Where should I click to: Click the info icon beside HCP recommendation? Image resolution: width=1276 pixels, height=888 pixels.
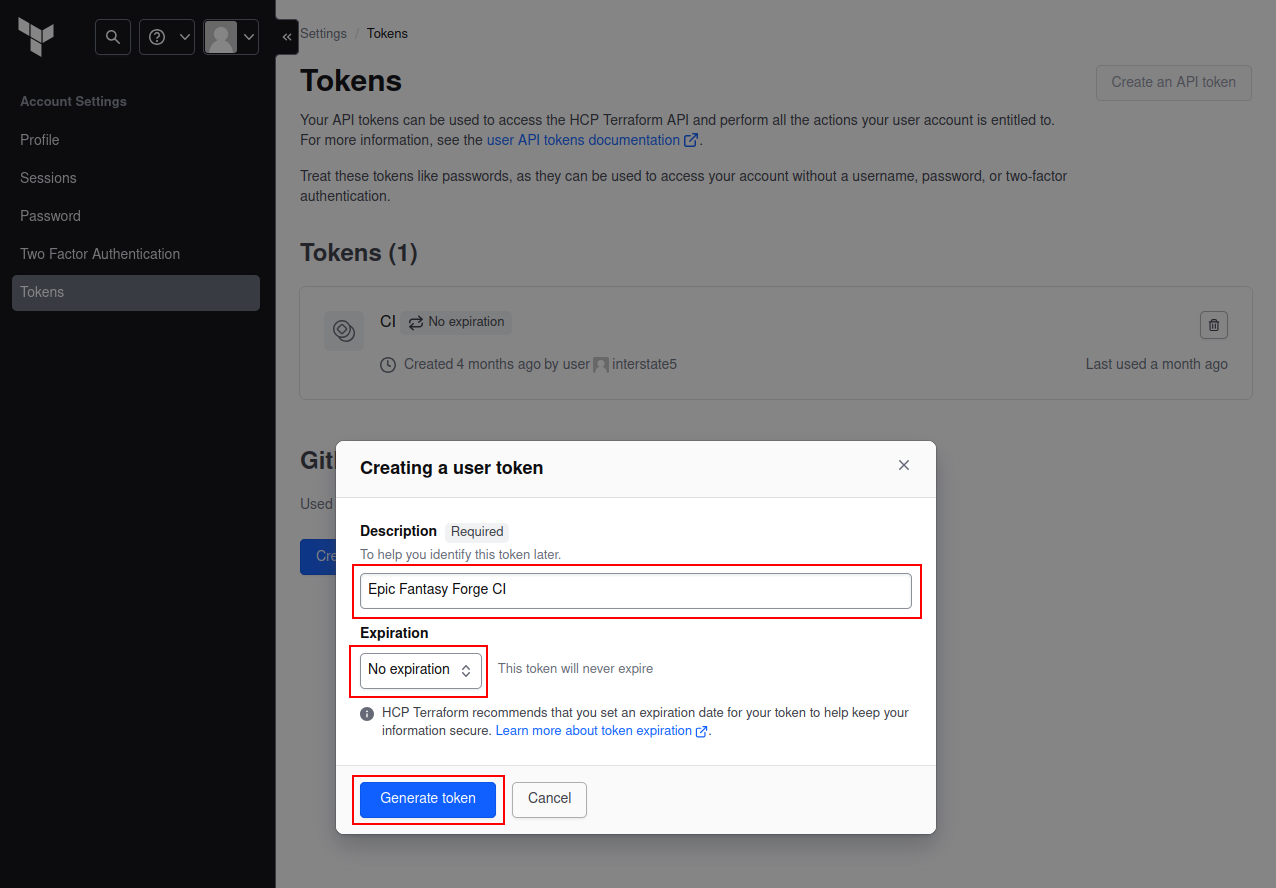(x=367, y=714)
